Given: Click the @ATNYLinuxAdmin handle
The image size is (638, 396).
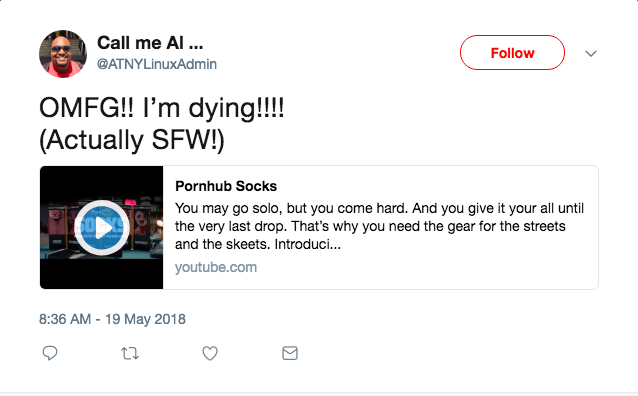Looking at the screenshot, I should point(157,64).
